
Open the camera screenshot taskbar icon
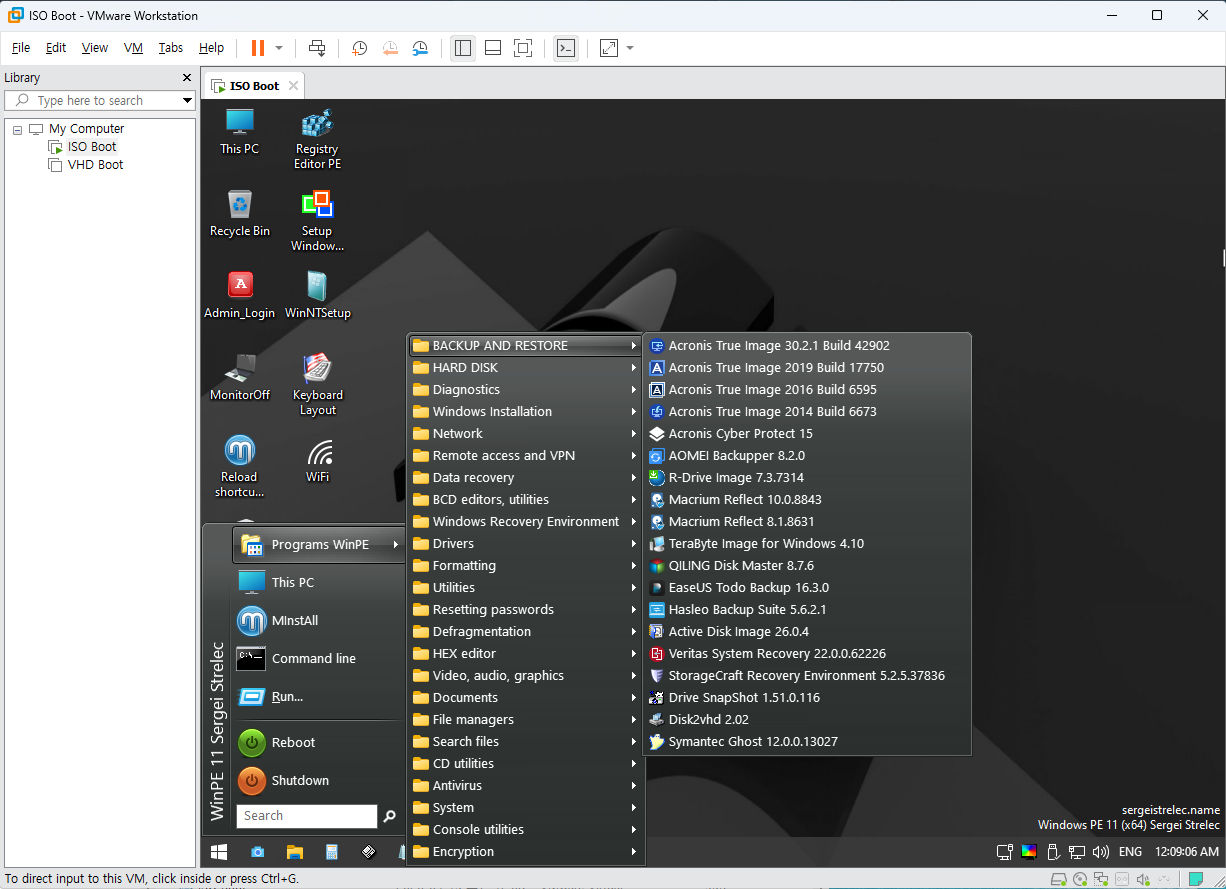[257, 852]
